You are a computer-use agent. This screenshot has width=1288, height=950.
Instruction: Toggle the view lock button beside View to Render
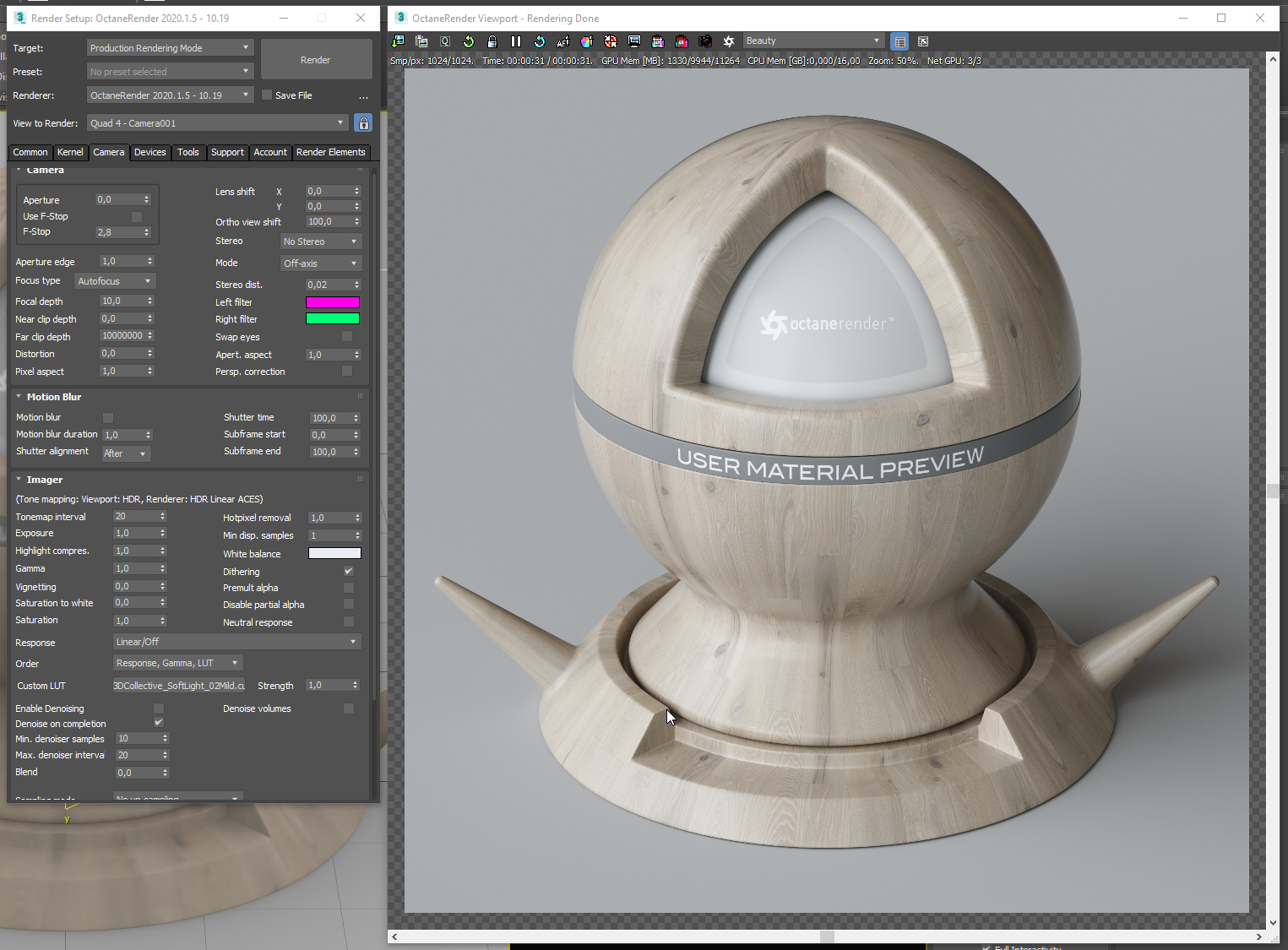363,123
